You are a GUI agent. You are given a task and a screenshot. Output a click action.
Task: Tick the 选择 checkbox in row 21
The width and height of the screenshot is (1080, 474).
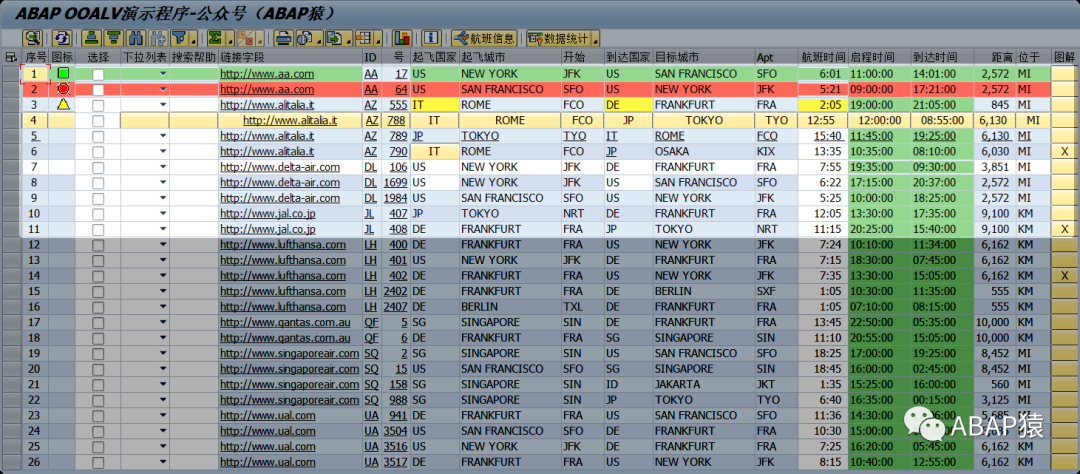98,384
